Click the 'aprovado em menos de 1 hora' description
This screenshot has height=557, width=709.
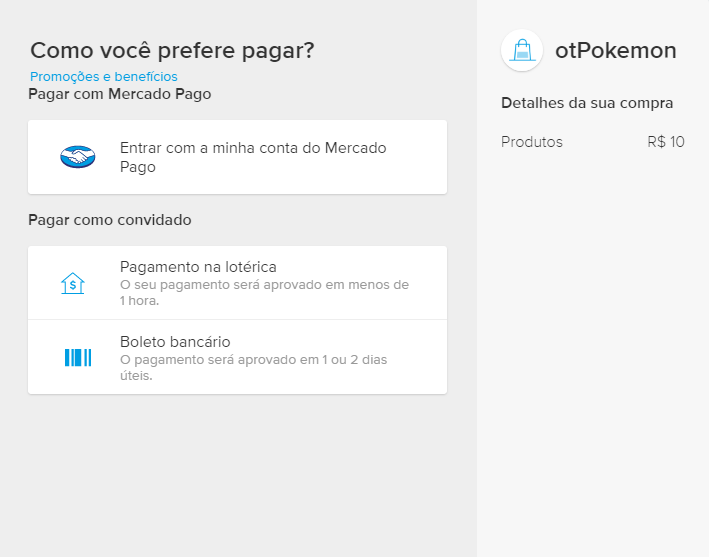pos(265,293)
